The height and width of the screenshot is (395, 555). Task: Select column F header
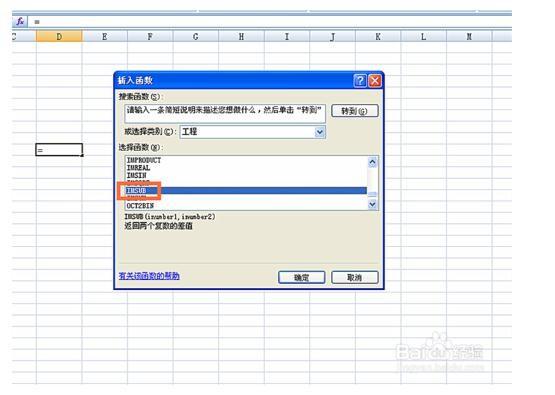150,36
